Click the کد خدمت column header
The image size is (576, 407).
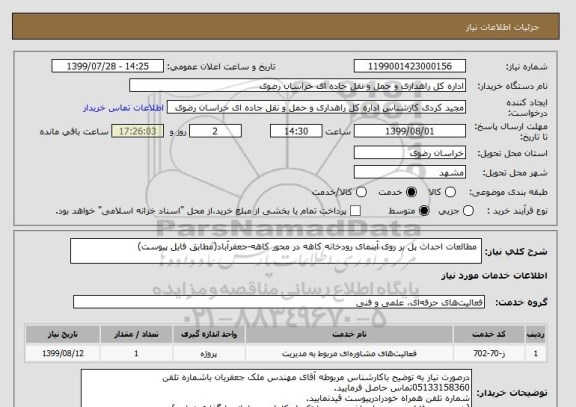tap(489, 334)
